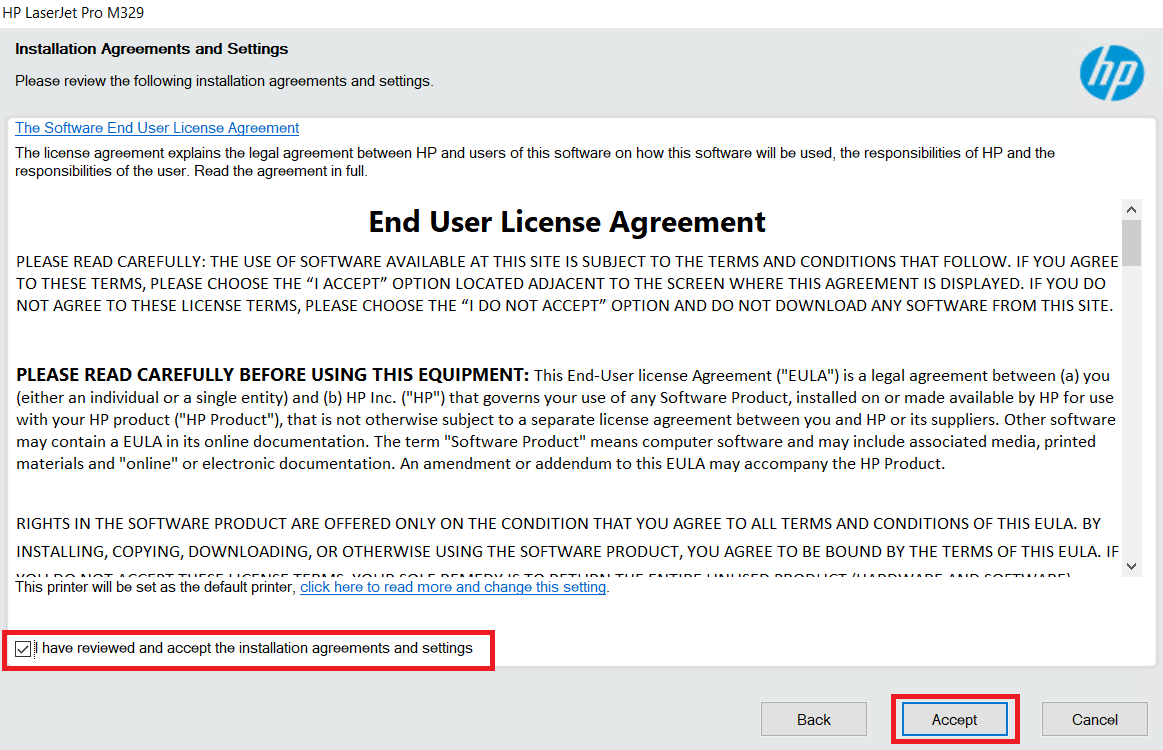
Task: Click the HP logo icon
Action: [x=1111, y=73]
